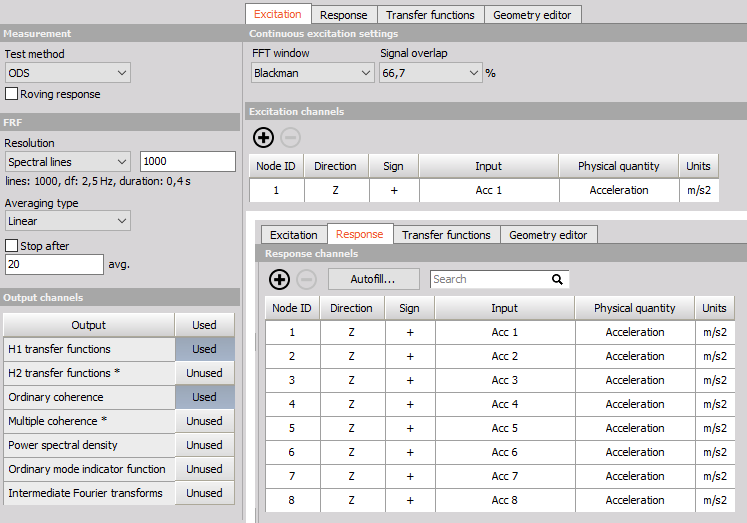Open the Averaging type Linear dropdown
Viewport: 747px width, 523px height.
coord(68,221)
